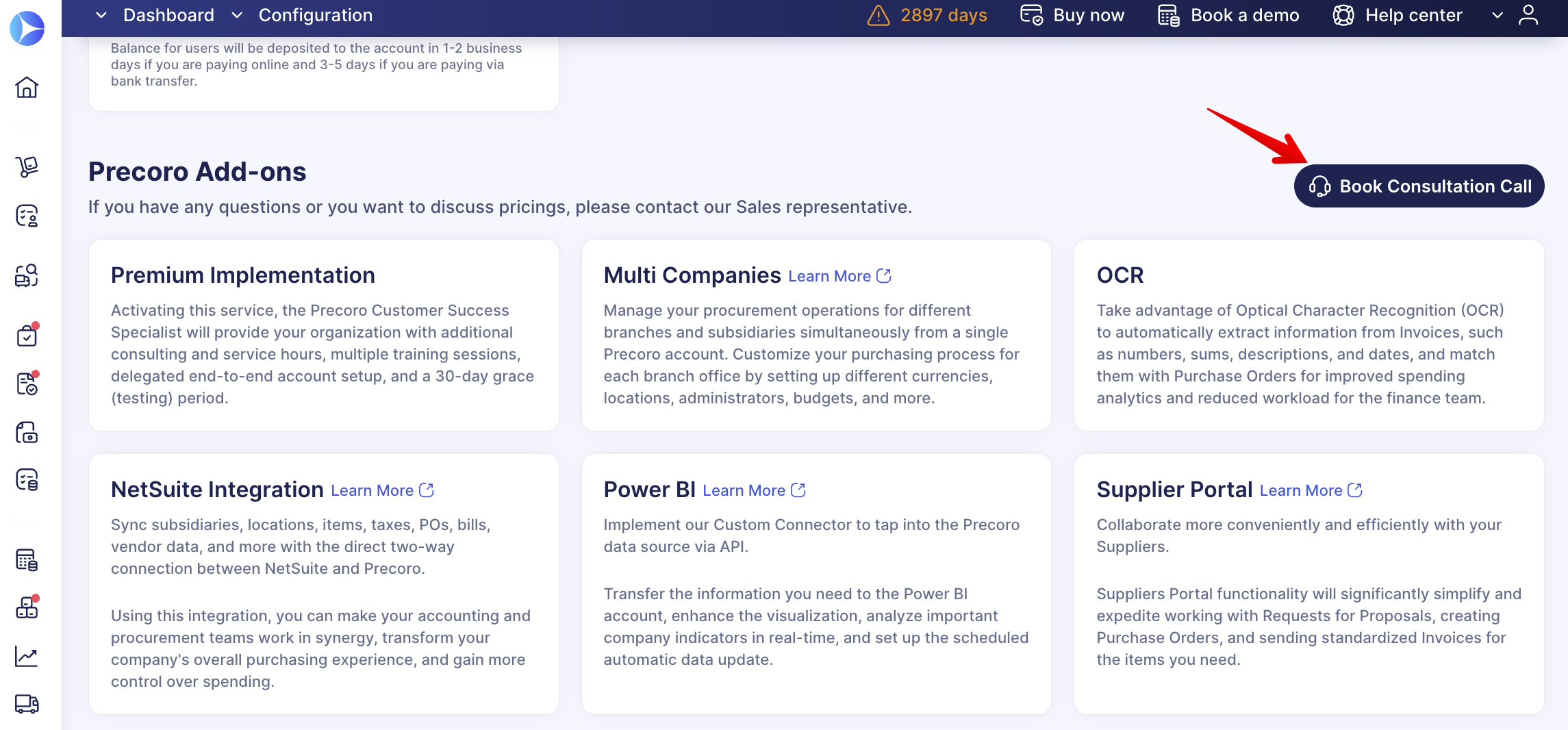Open the delivery truck icon in sidebar
The height and width of the screenshot is (730, 1568).
[27, 704]
